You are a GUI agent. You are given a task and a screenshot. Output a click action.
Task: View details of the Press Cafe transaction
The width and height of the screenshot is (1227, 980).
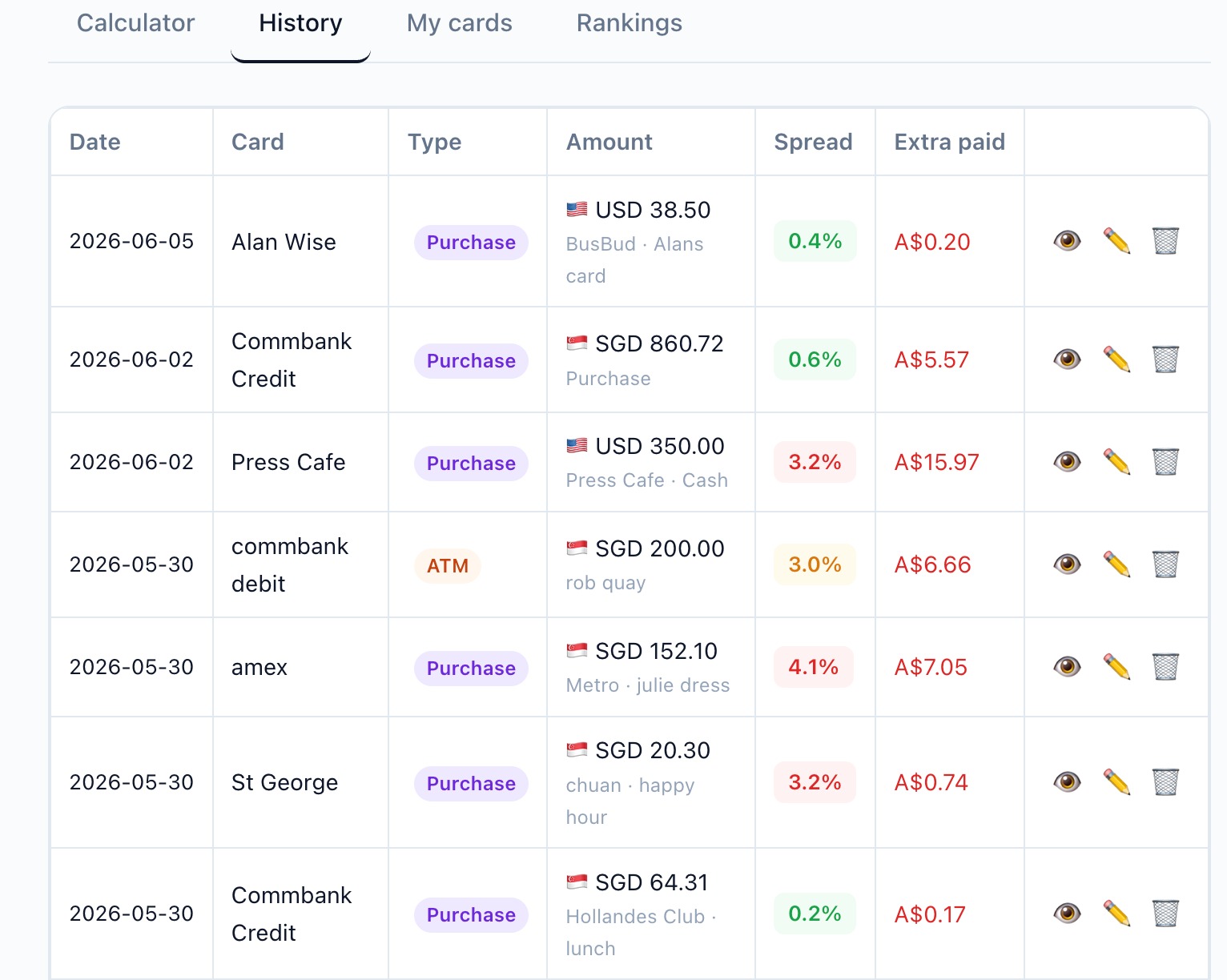[1067, 462]
